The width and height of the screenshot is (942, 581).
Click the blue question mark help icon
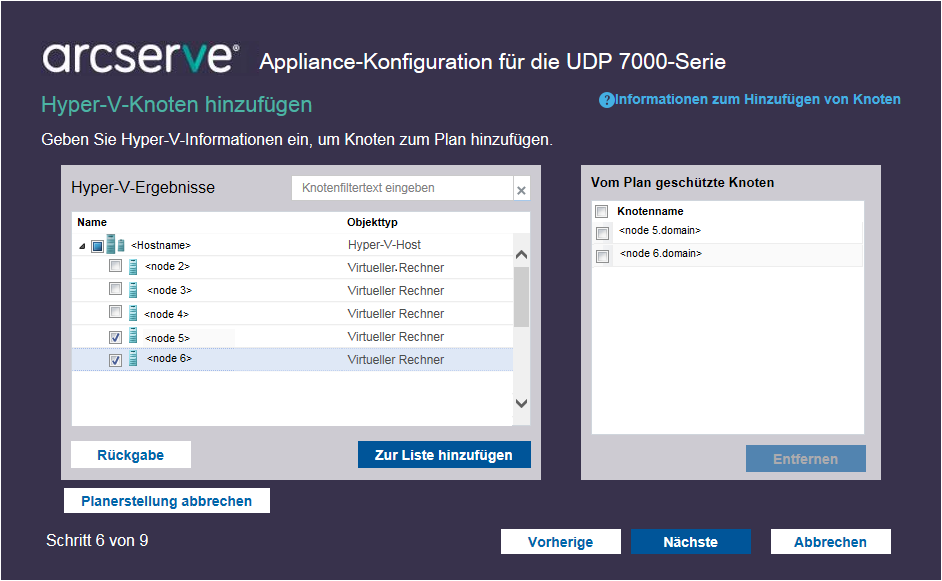pyautogui.click(x=607, y=100)
